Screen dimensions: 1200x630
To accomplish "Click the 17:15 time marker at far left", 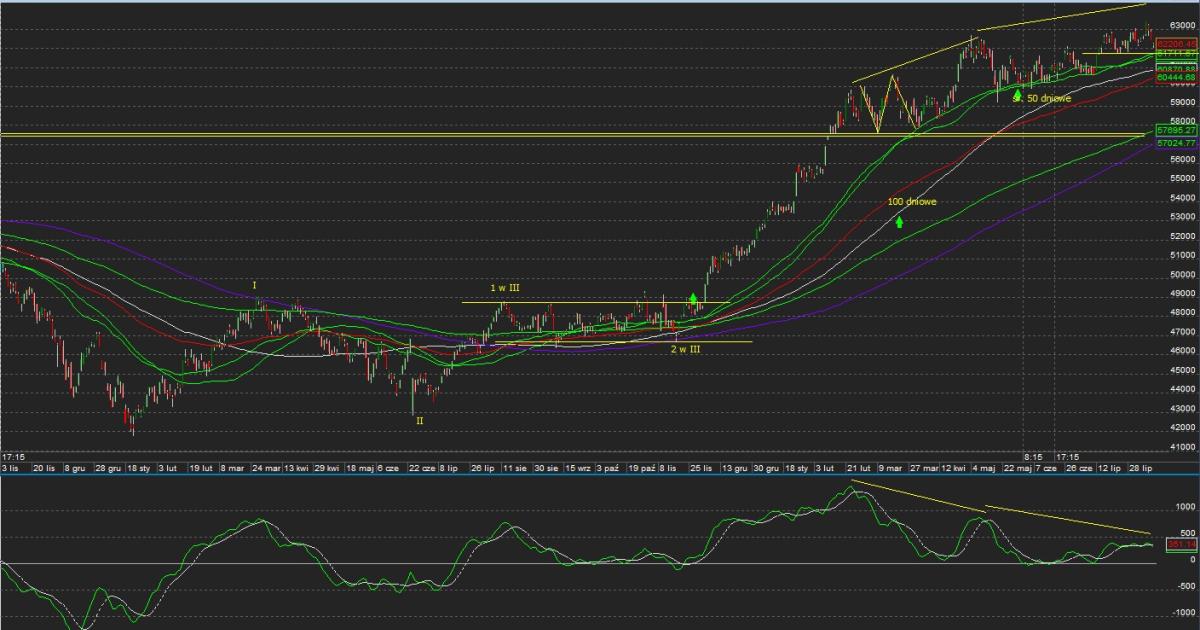I will (13, 456).
